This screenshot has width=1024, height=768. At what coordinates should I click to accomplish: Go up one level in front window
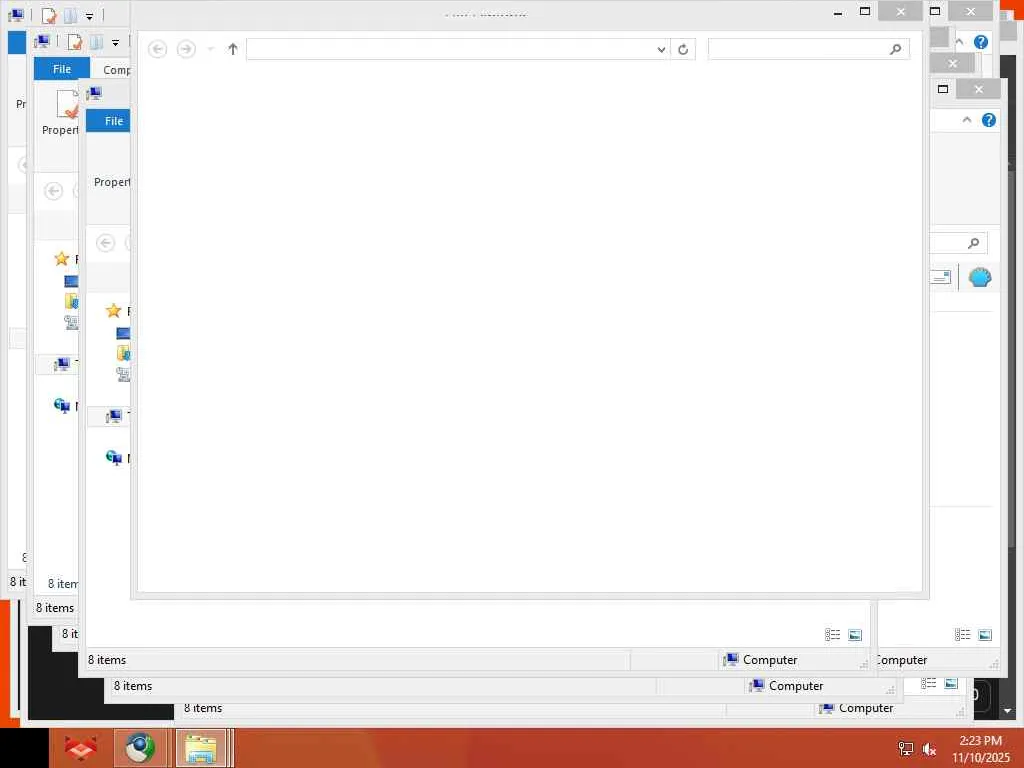[232, 49]
